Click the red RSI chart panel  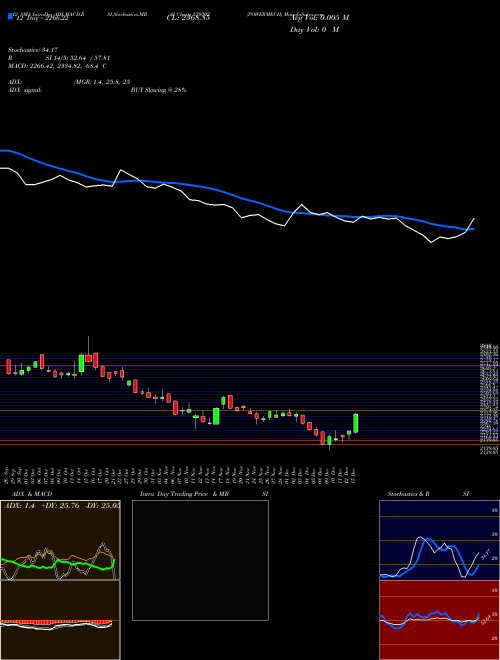click(439, 620)
